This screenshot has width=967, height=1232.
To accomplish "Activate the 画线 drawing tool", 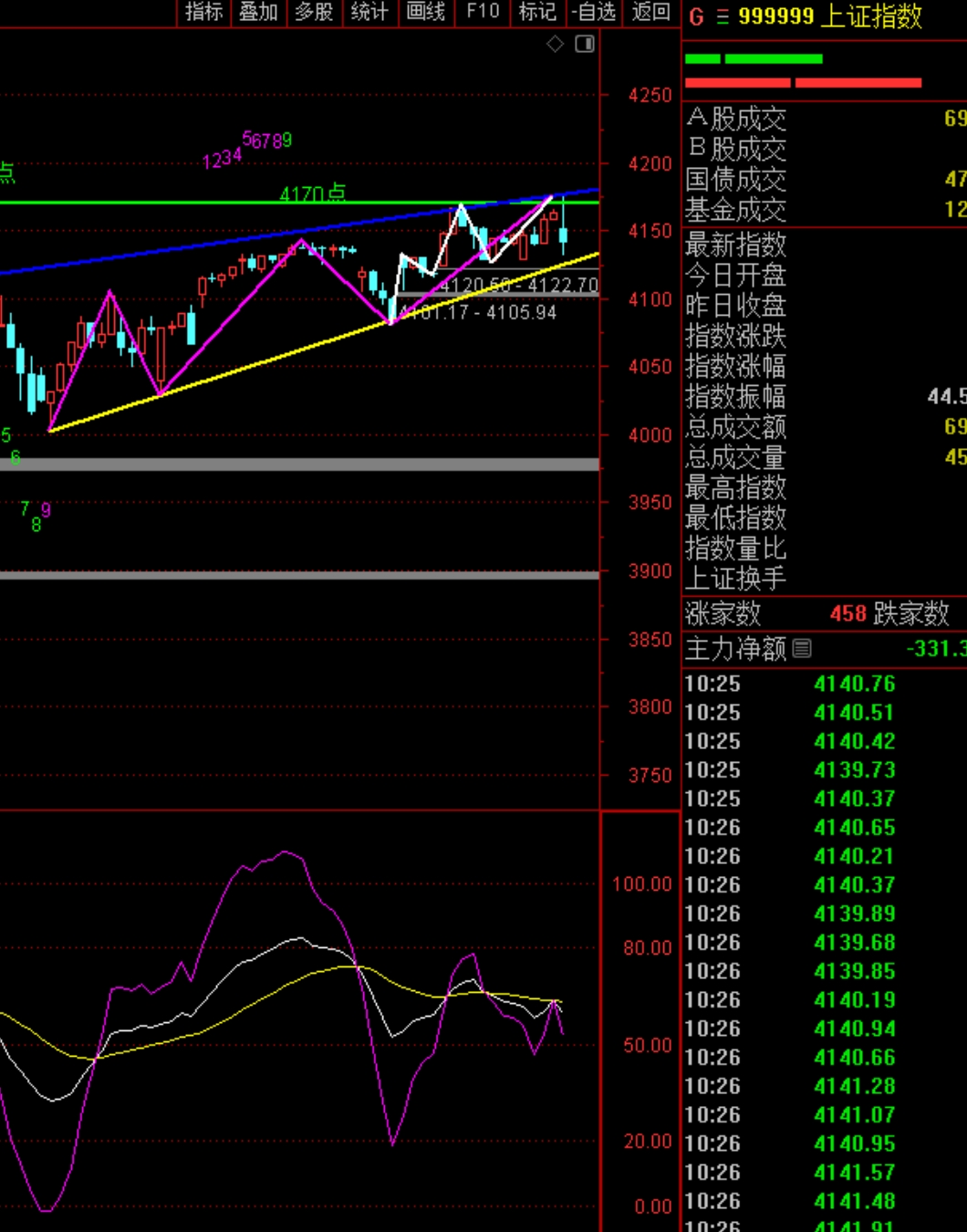I will (x=425, y=12).
